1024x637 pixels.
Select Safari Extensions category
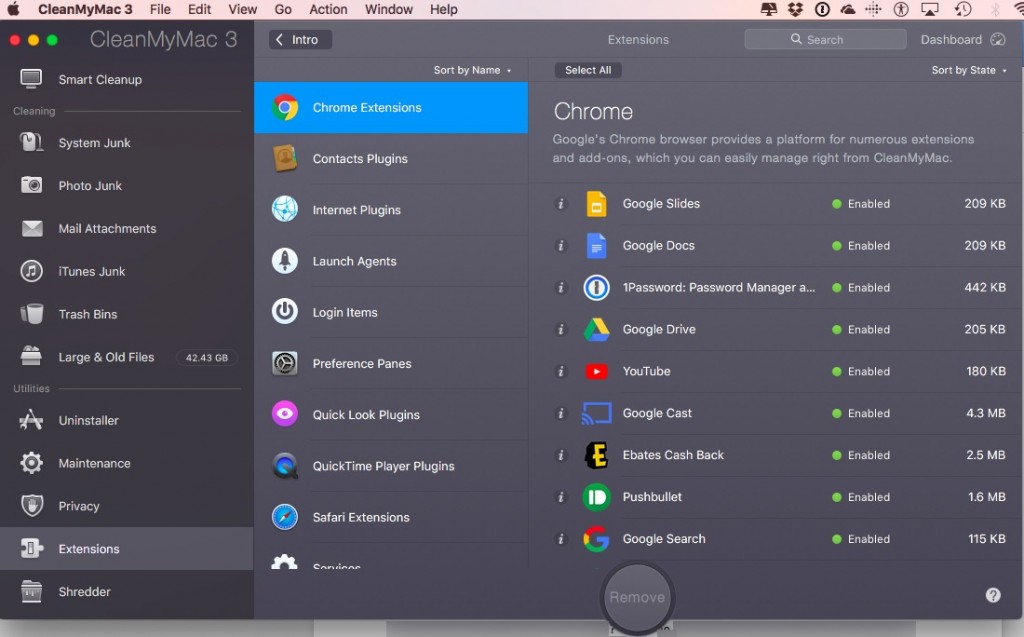click(391, 517)
